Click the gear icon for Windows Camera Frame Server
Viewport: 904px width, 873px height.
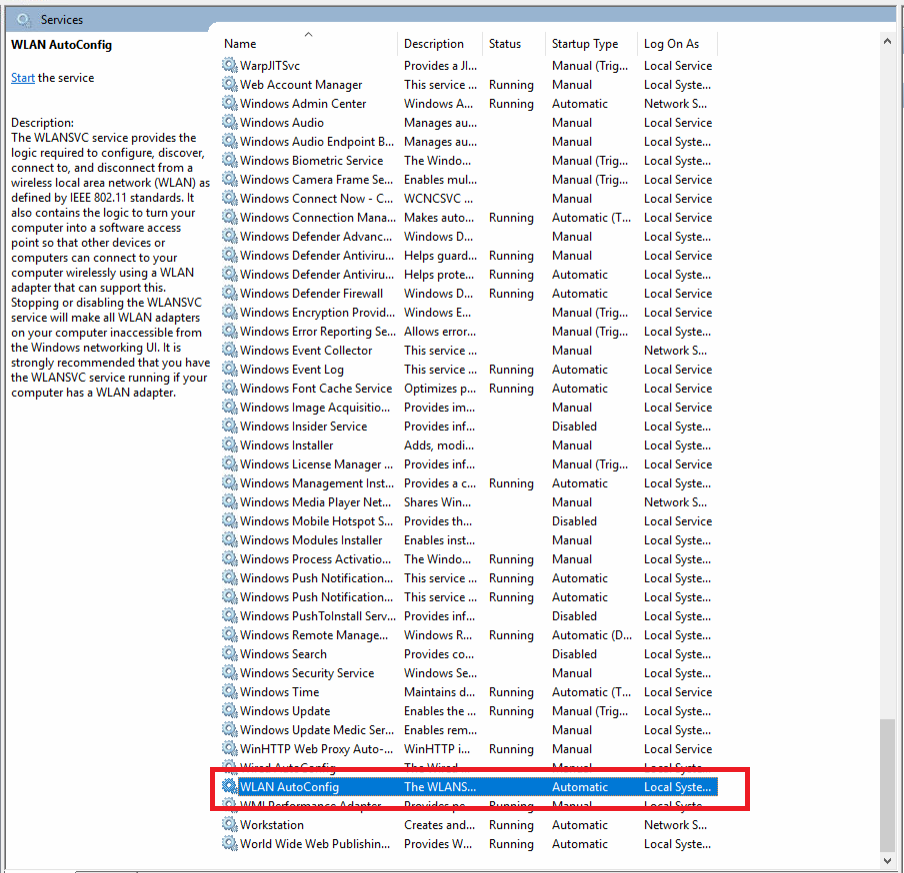point(229,179)
